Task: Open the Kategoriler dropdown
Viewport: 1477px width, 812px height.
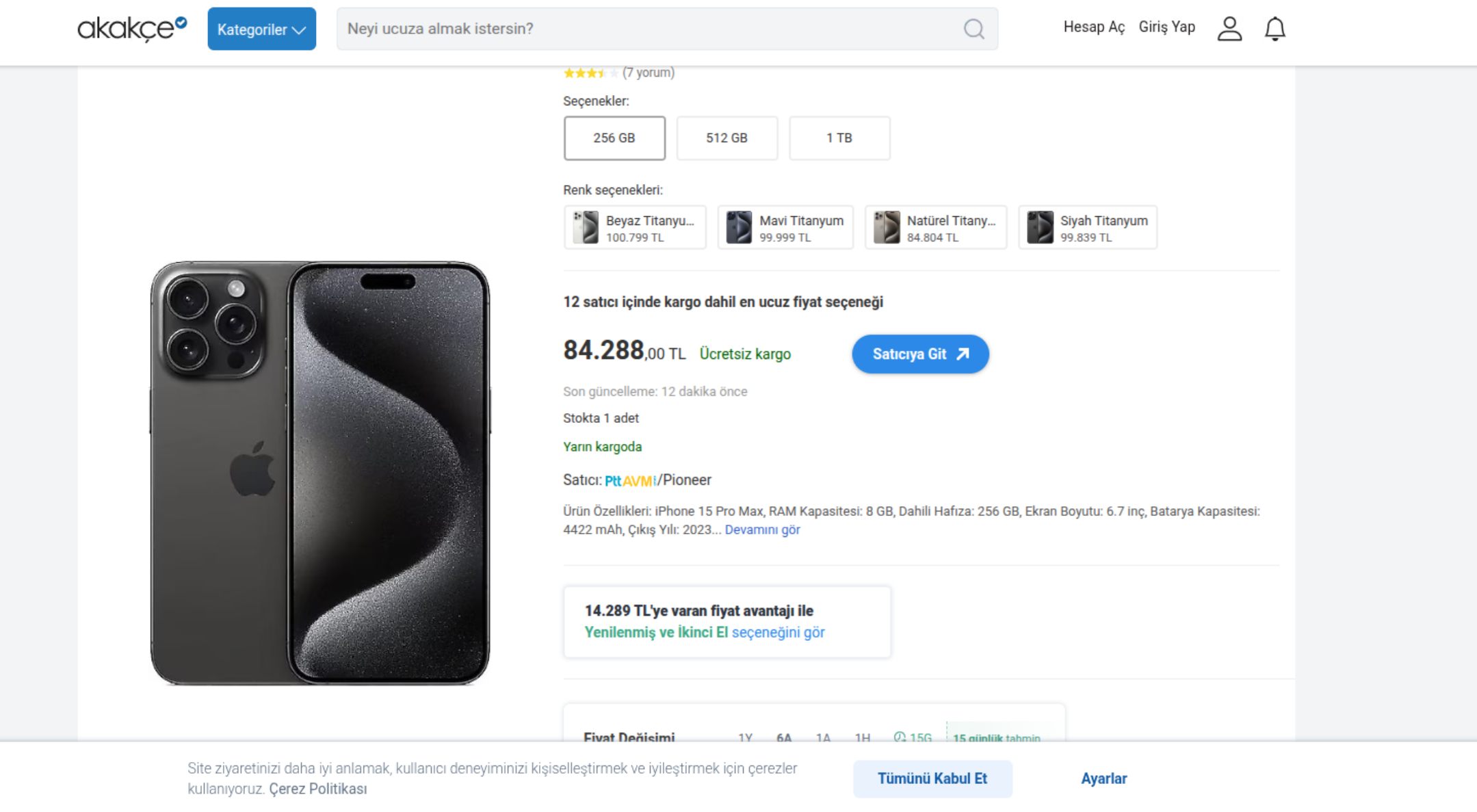Action: (261, 29)
